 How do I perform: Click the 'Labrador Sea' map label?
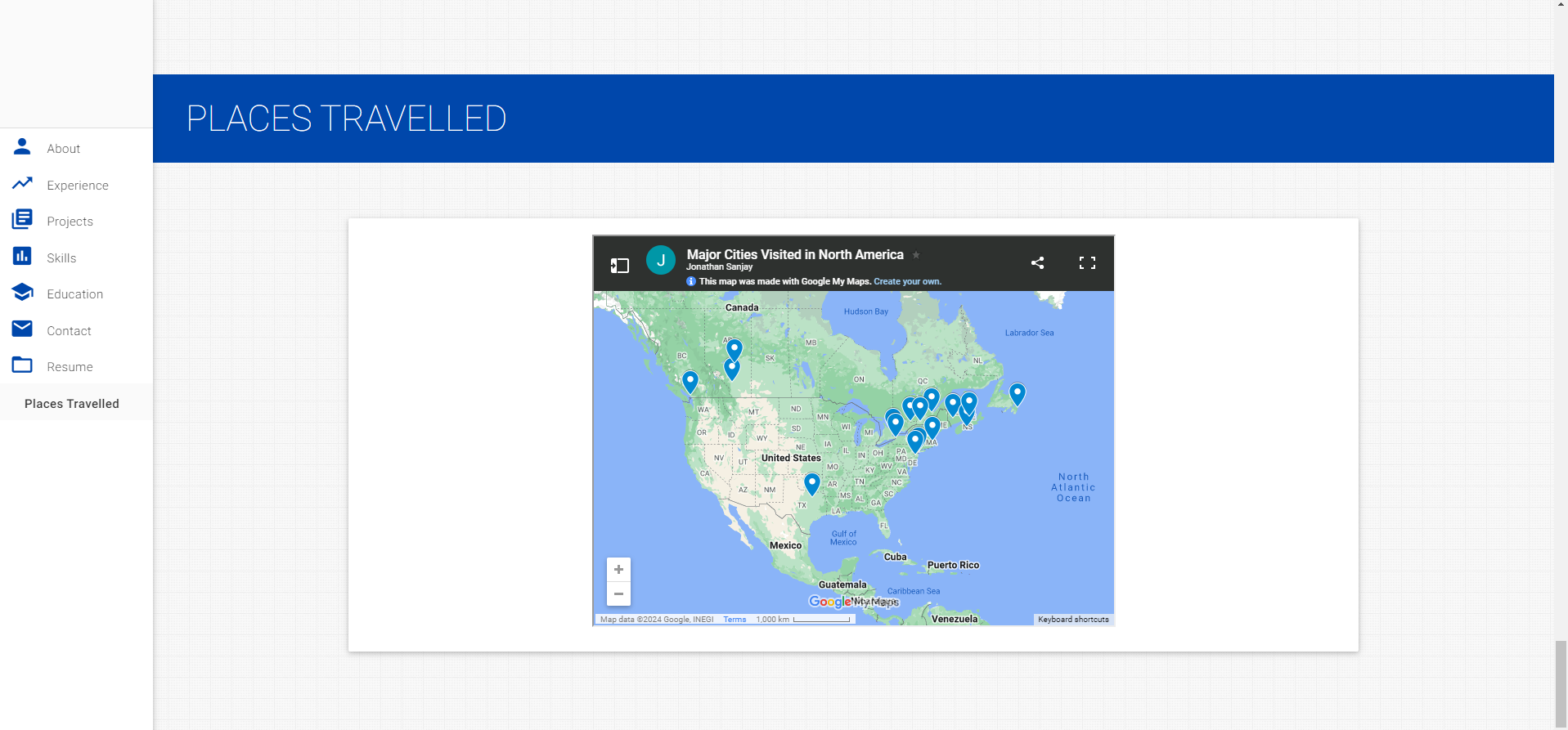click(1029, 333)
